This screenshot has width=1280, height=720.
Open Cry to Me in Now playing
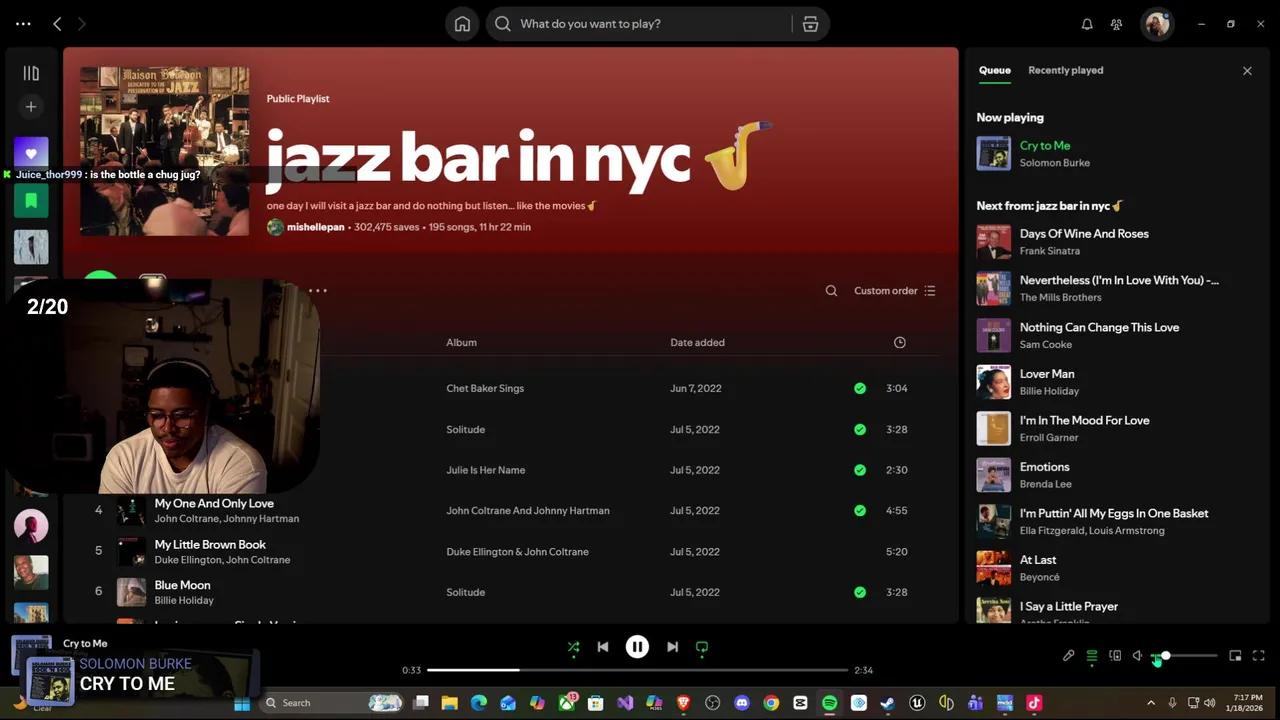pos(1044,146)
